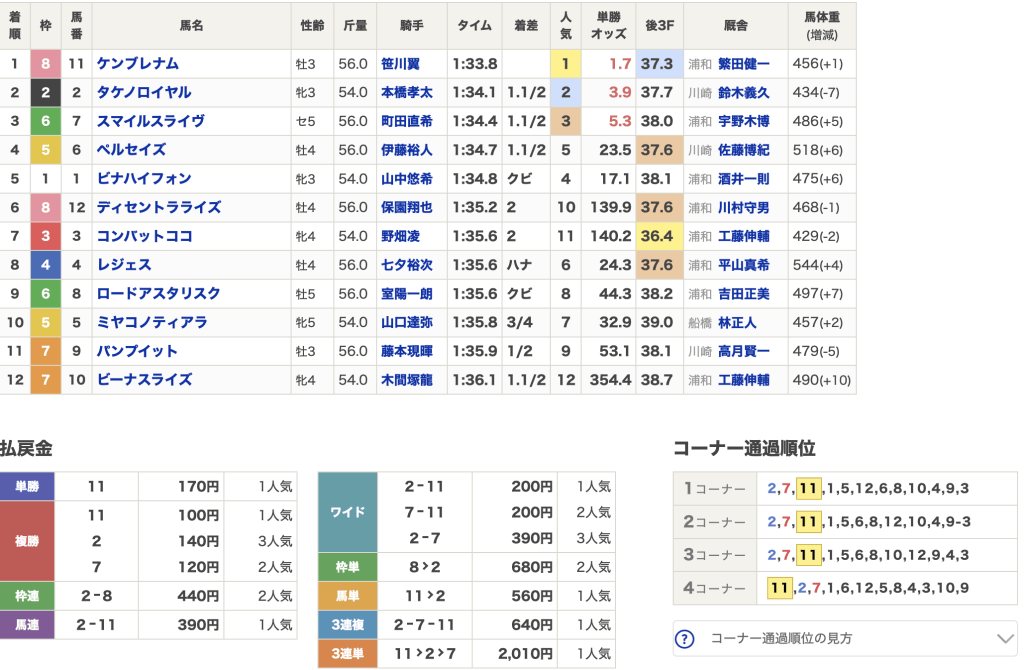
Task: Open horse ディセントラライズ link
Action: (x=159, y=208)
